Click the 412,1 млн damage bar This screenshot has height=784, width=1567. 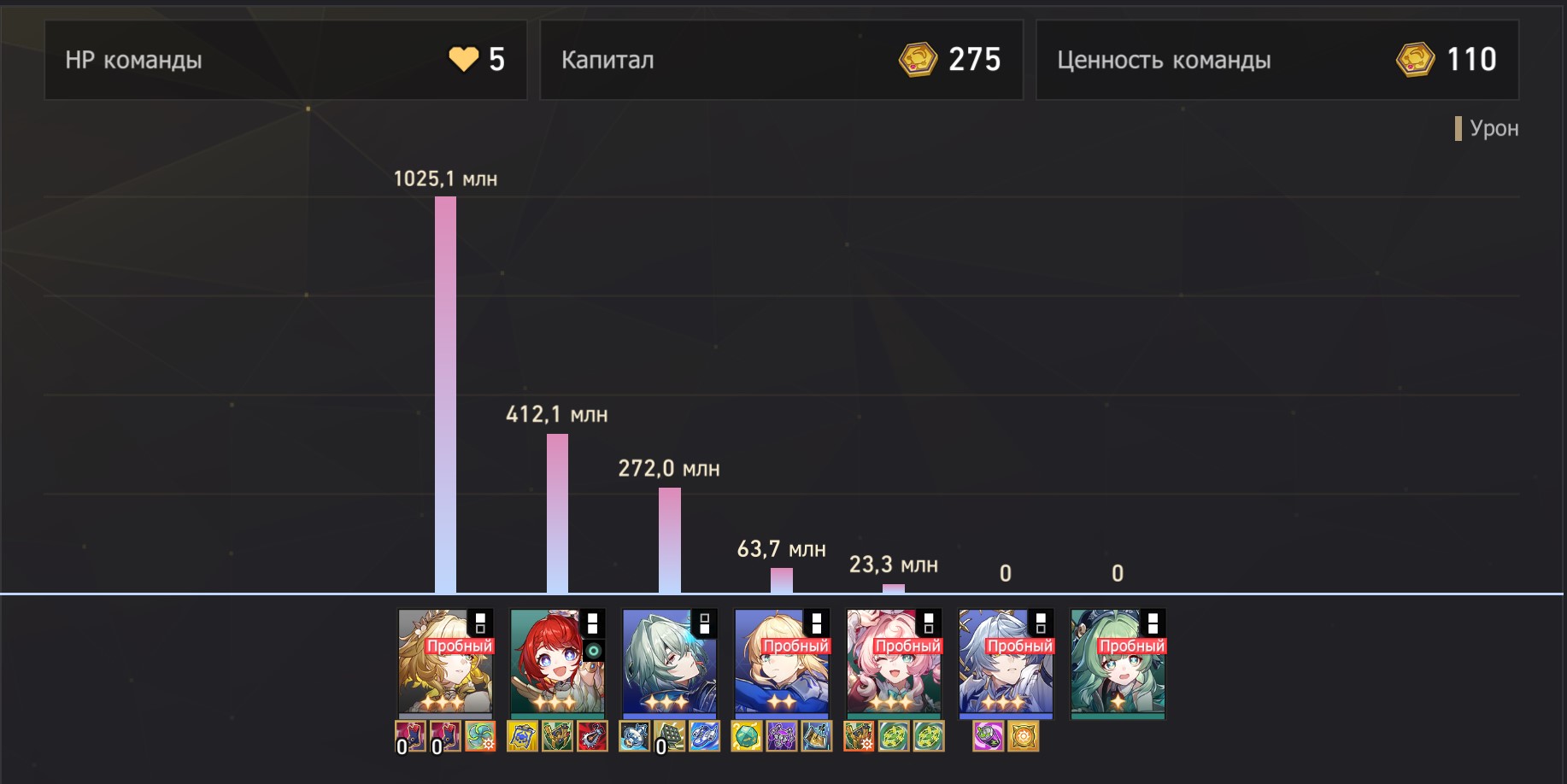pyautogui.click(x=557, y=513)
